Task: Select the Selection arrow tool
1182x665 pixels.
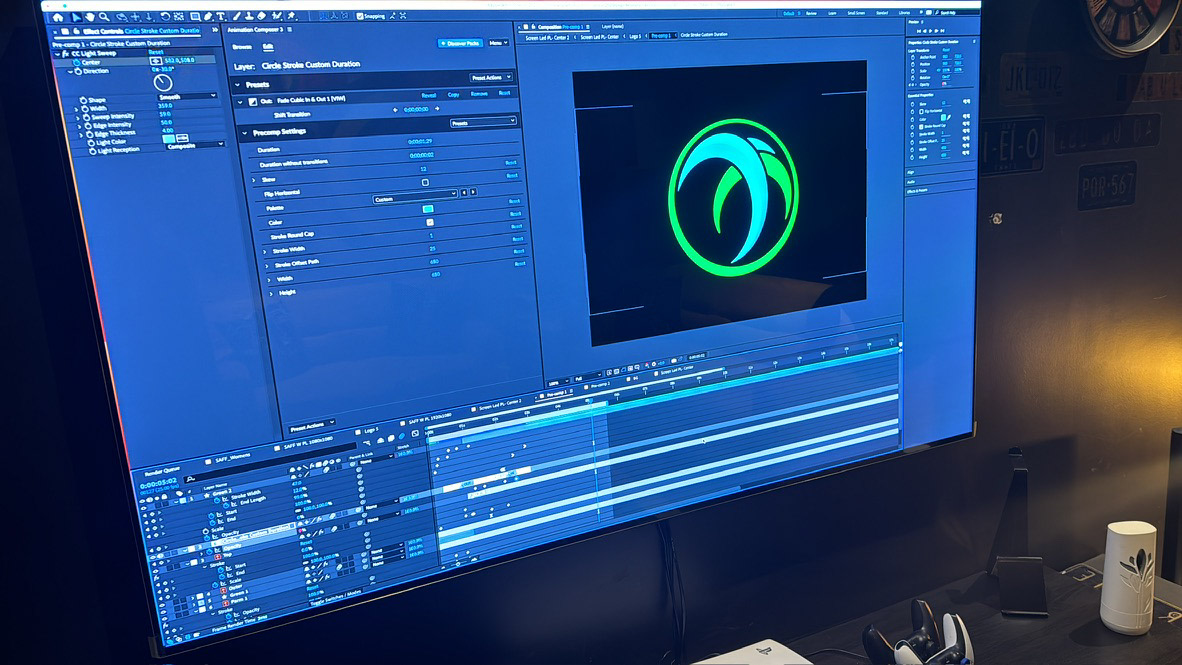Action: click(x=76, y=16)
